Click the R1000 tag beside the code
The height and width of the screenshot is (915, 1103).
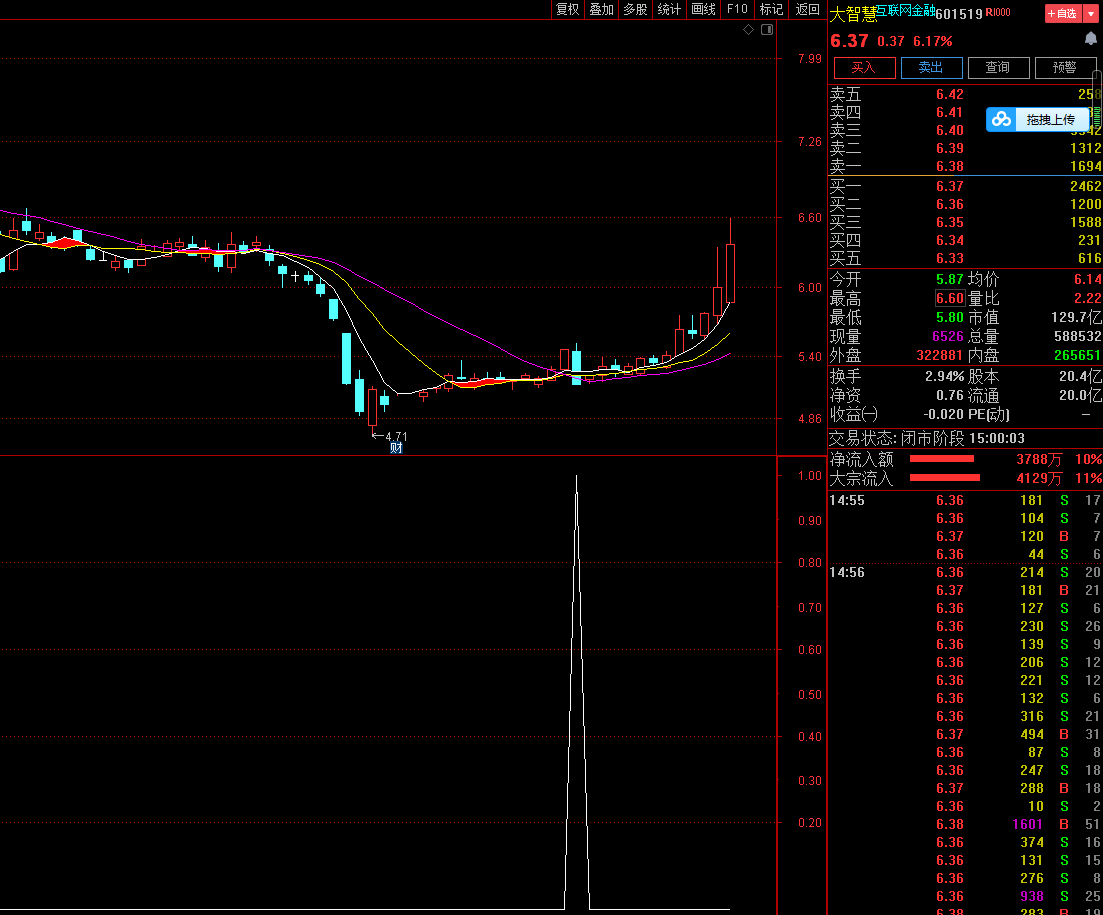(x=997, y=12)
